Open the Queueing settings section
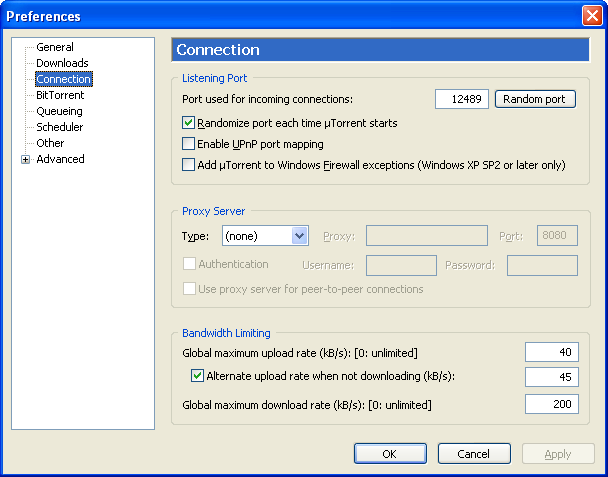608x477 pixels. coord(59,111)
